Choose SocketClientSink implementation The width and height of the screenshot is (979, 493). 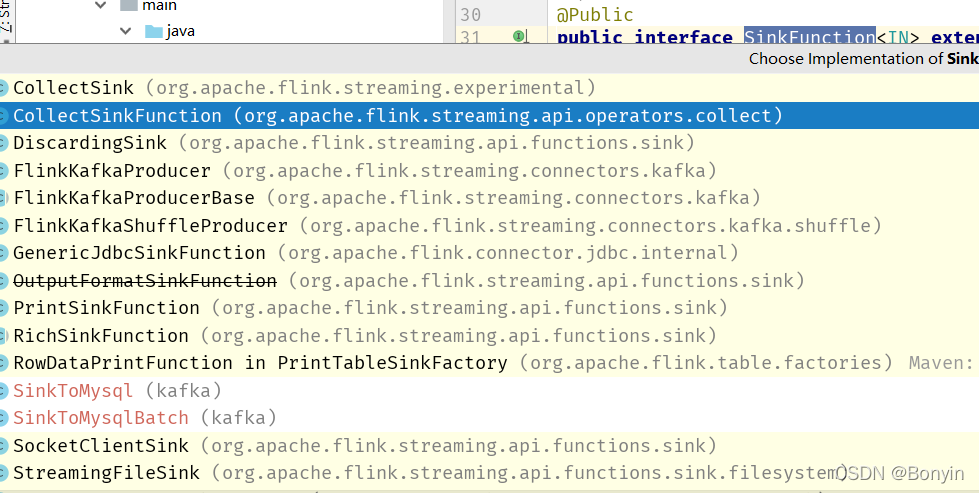490,446
